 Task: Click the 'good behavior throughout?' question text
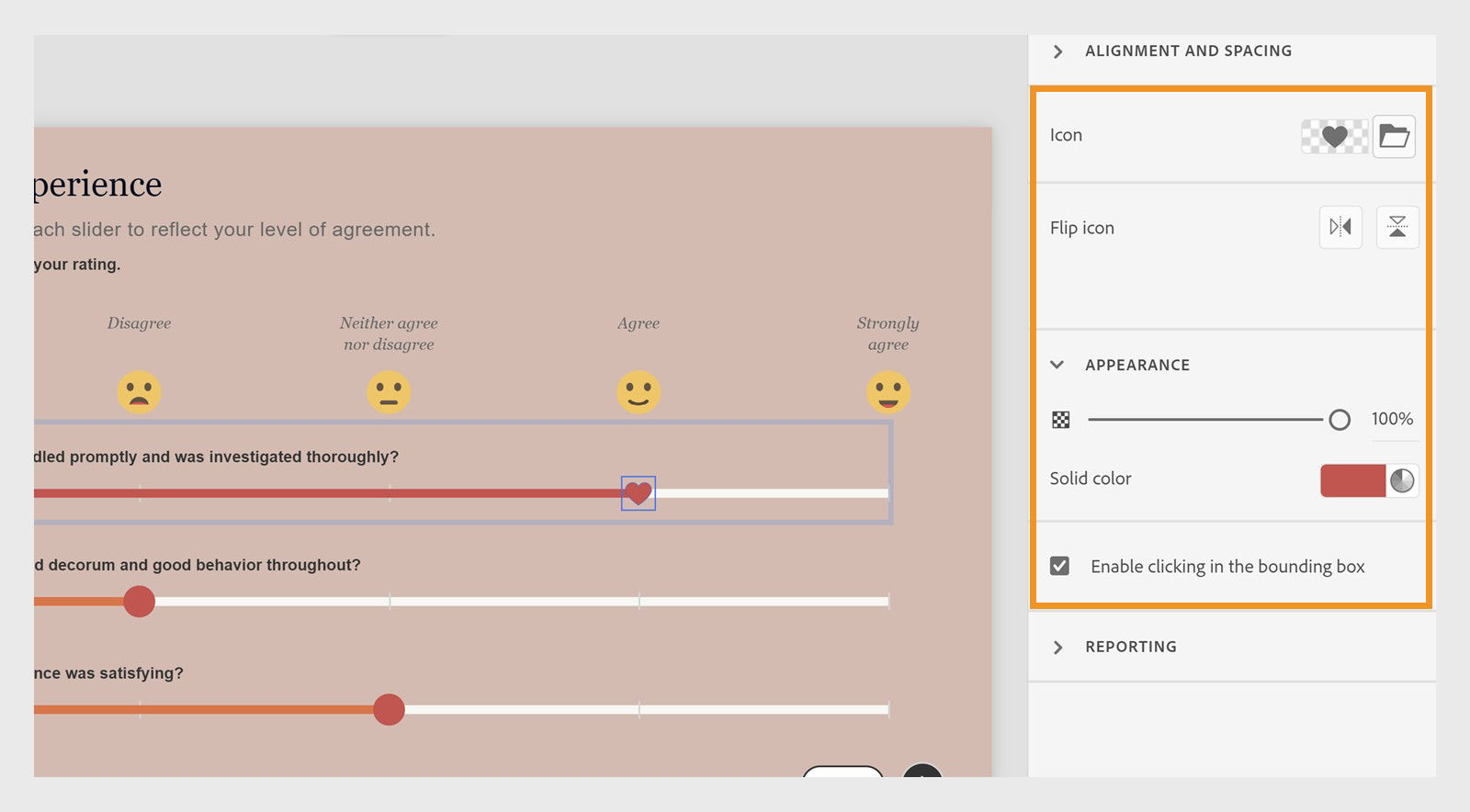pyautogui.click(x=198, y=565)
